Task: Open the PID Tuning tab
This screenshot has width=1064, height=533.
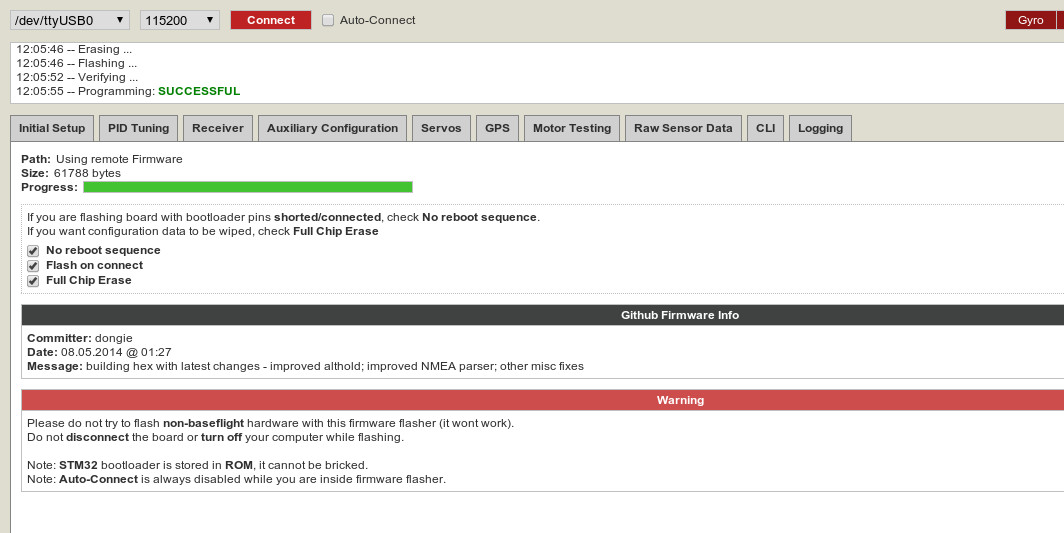Action: [x=138, y=128]
